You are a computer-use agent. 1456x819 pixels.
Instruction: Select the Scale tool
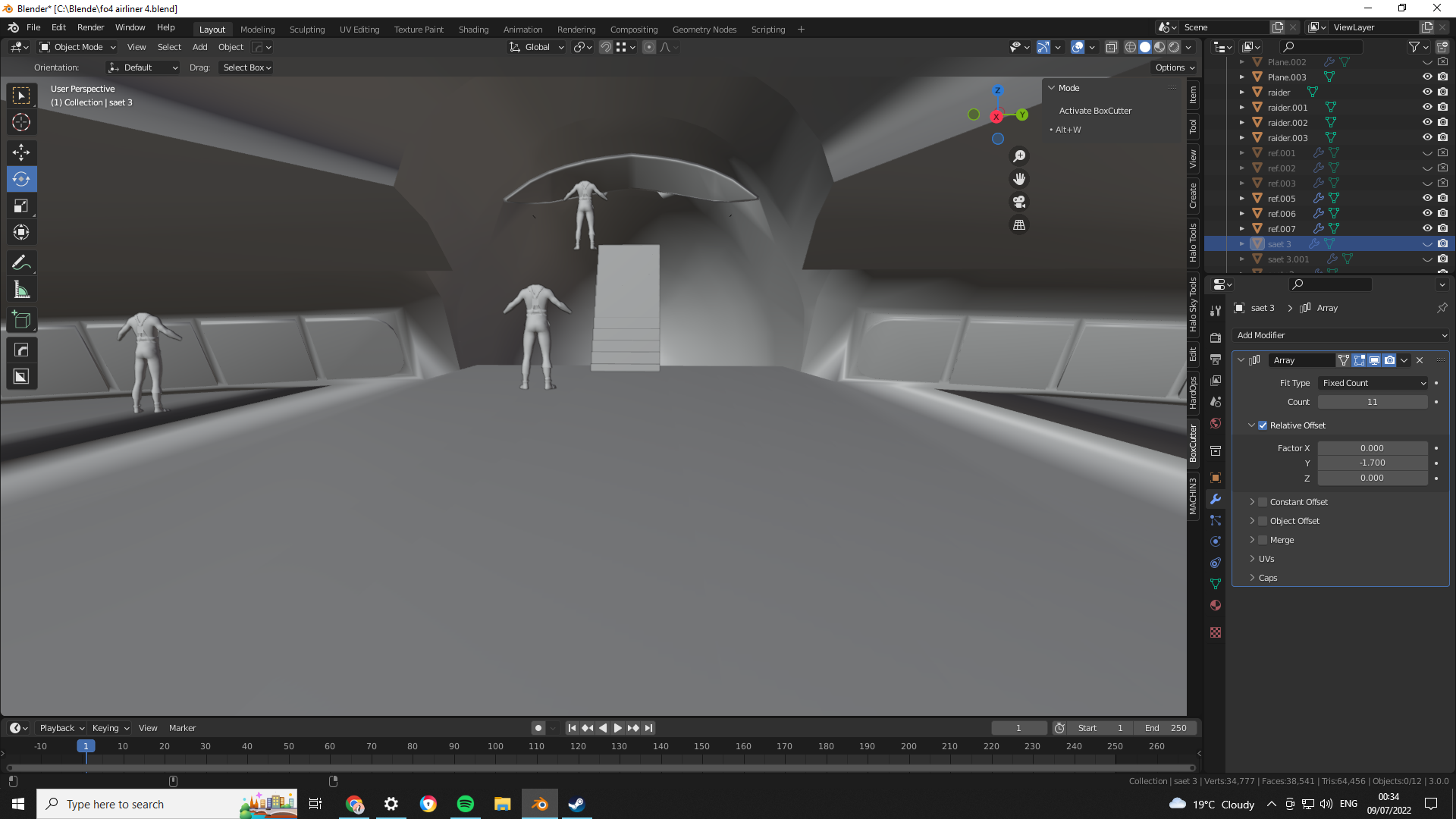pos(21,206)
